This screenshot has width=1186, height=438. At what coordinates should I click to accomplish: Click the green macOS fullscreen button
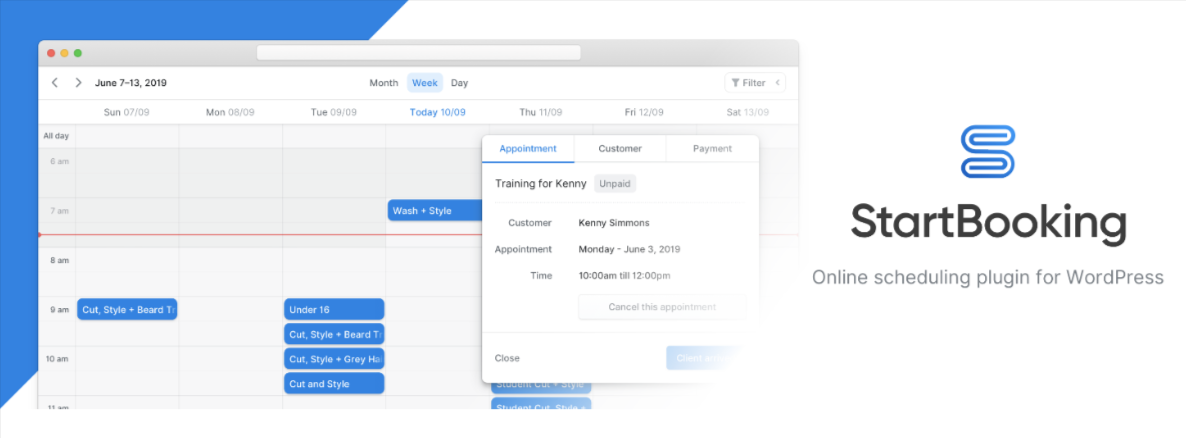tap(77, 53)
